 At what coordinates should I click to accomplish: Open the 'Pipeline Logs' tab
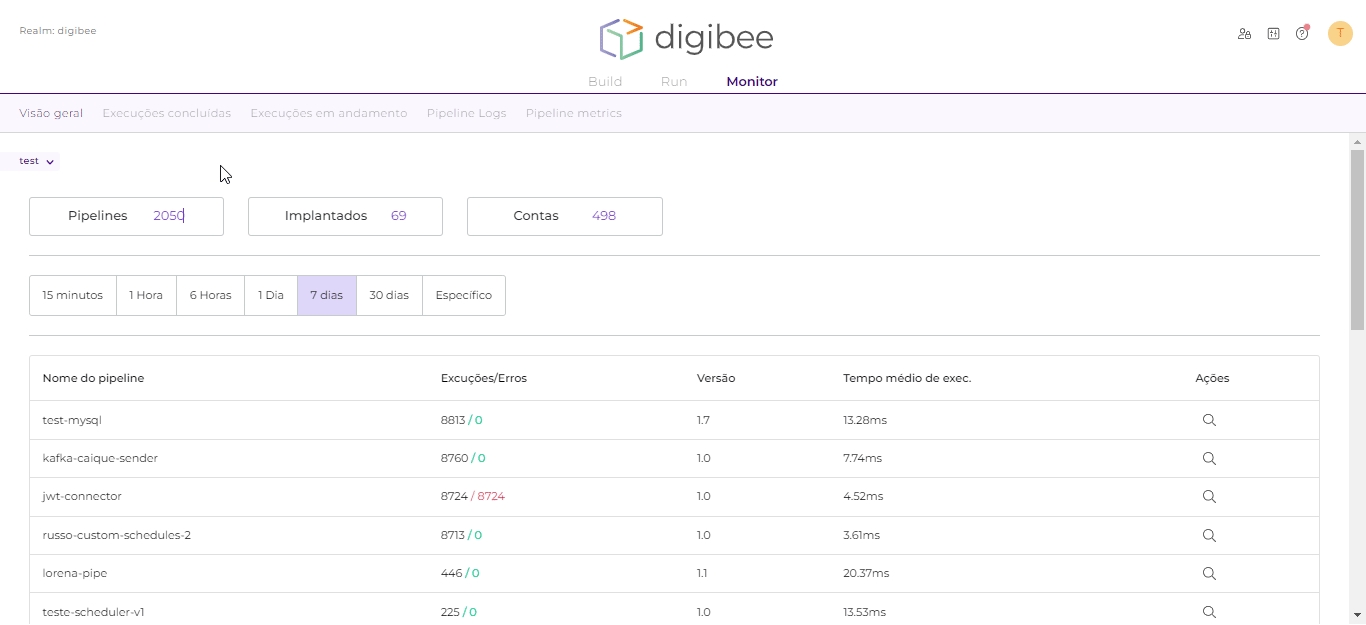pos(466,113)
